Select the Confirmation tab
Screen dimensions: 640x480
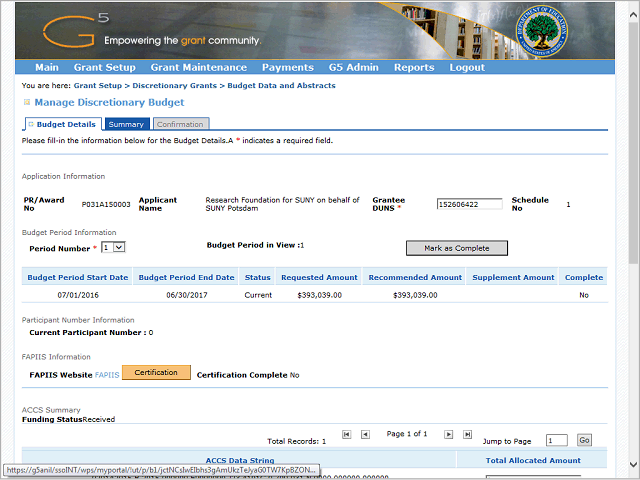pyautogui.click(x=181, y=124)
